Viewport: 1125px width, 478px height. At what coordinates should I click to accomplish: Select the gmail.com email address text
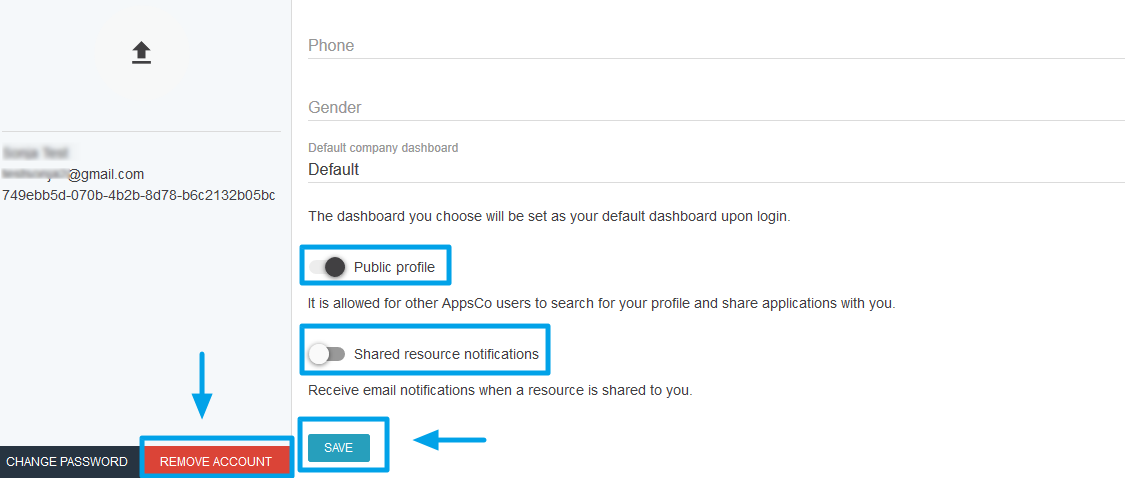coord(73,174)
